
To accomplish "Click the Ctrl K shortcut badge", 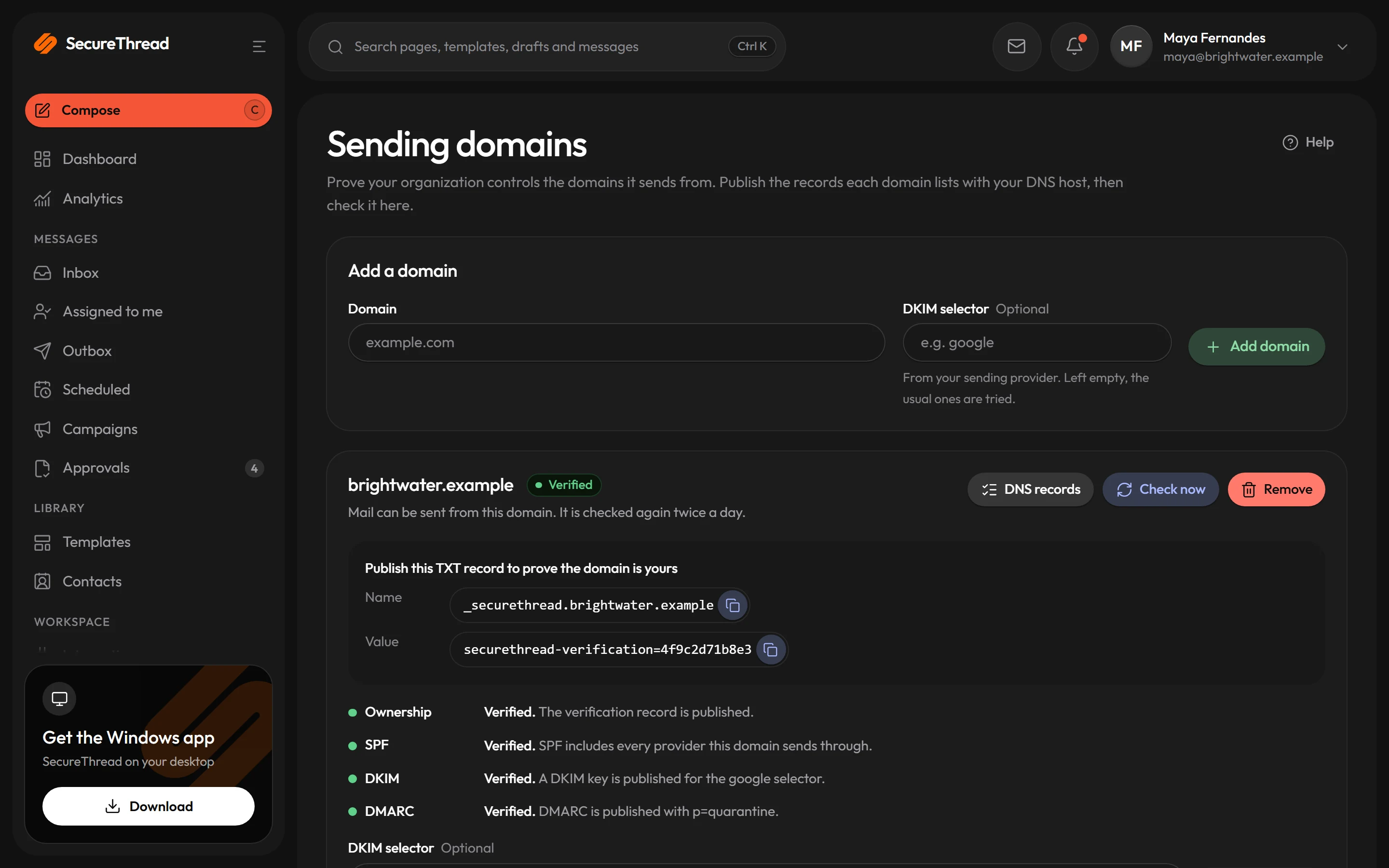I will pos(751,46).
